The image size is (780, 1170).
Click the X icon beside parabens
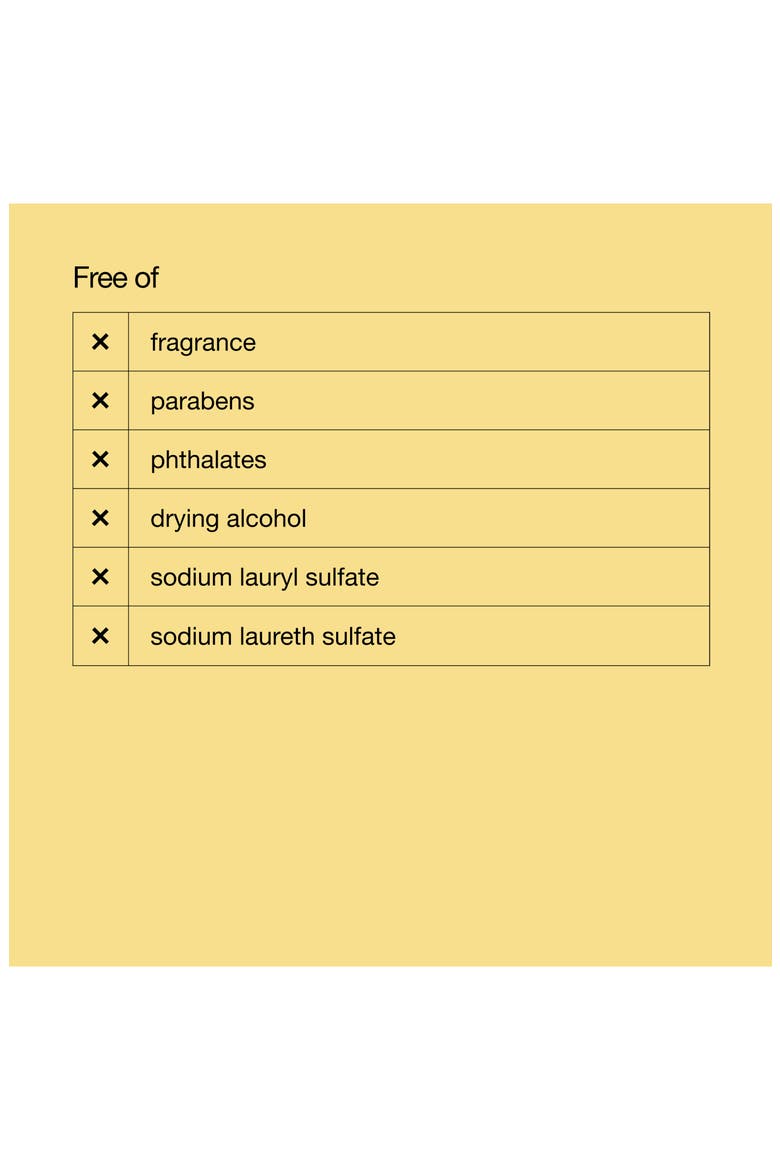coord(100,401)
